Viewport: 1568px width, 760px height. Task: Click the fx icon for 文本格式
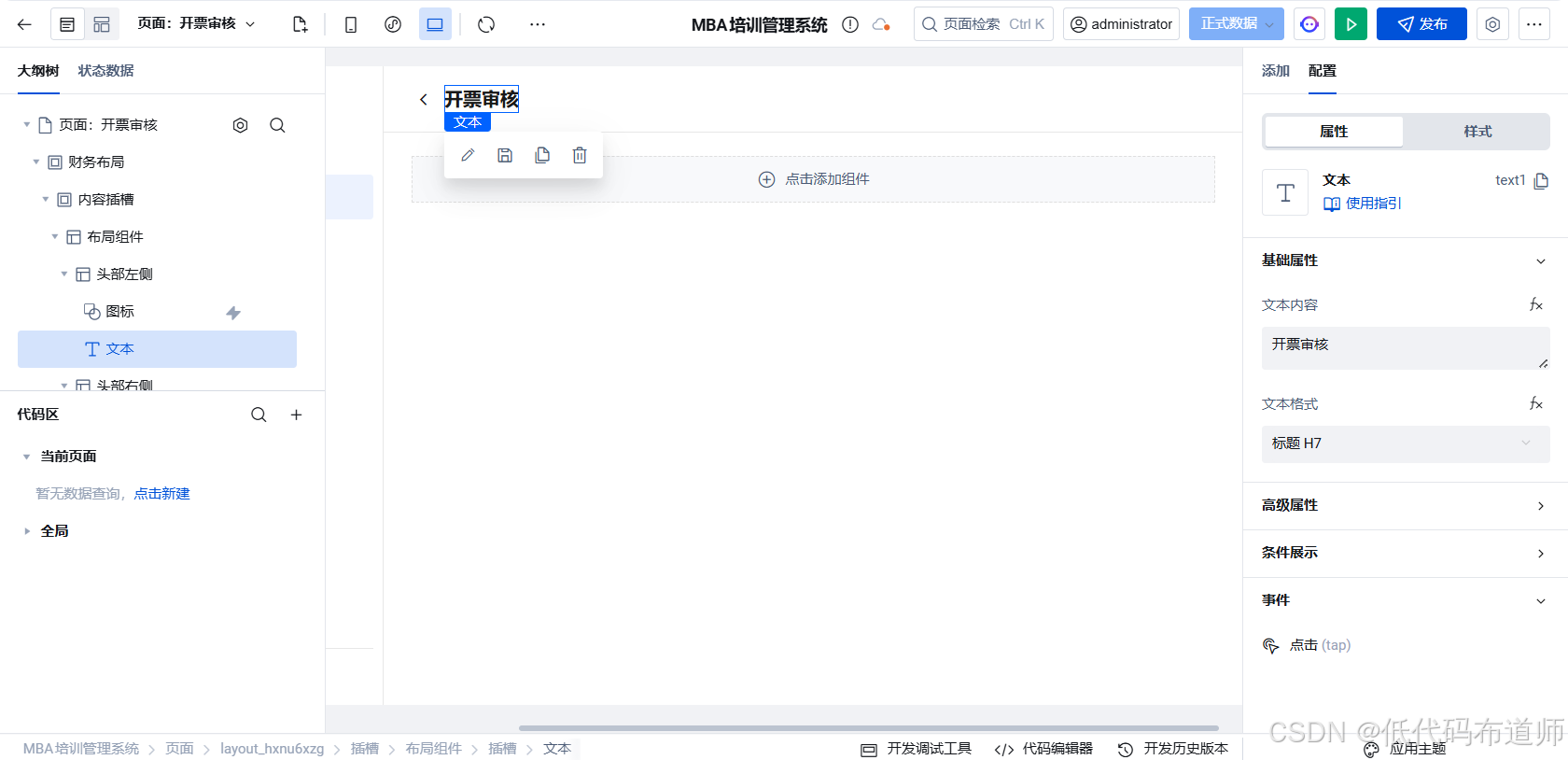click(1536, 404)
